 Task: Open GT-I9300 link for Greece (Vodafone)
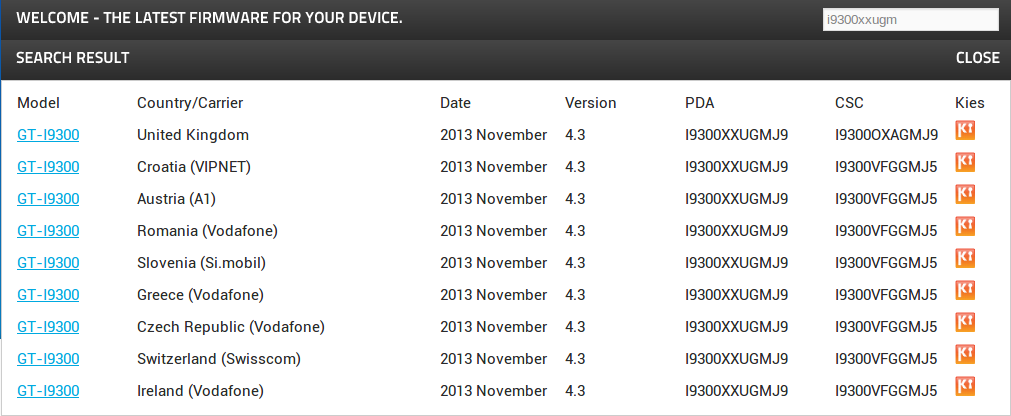[48, 295]
